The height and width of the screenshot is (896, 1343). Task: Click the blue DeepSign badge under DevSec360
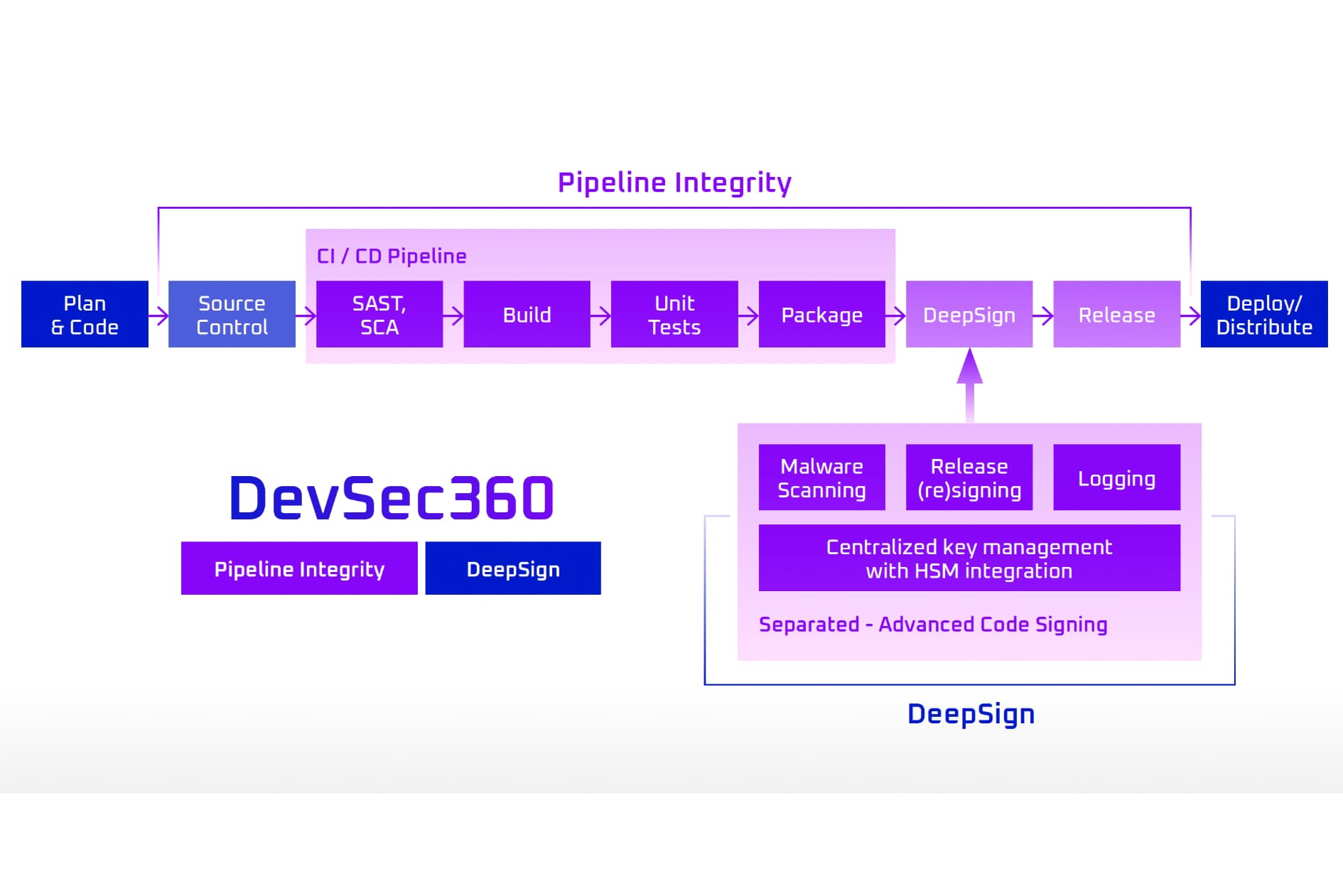coord(512,568)
